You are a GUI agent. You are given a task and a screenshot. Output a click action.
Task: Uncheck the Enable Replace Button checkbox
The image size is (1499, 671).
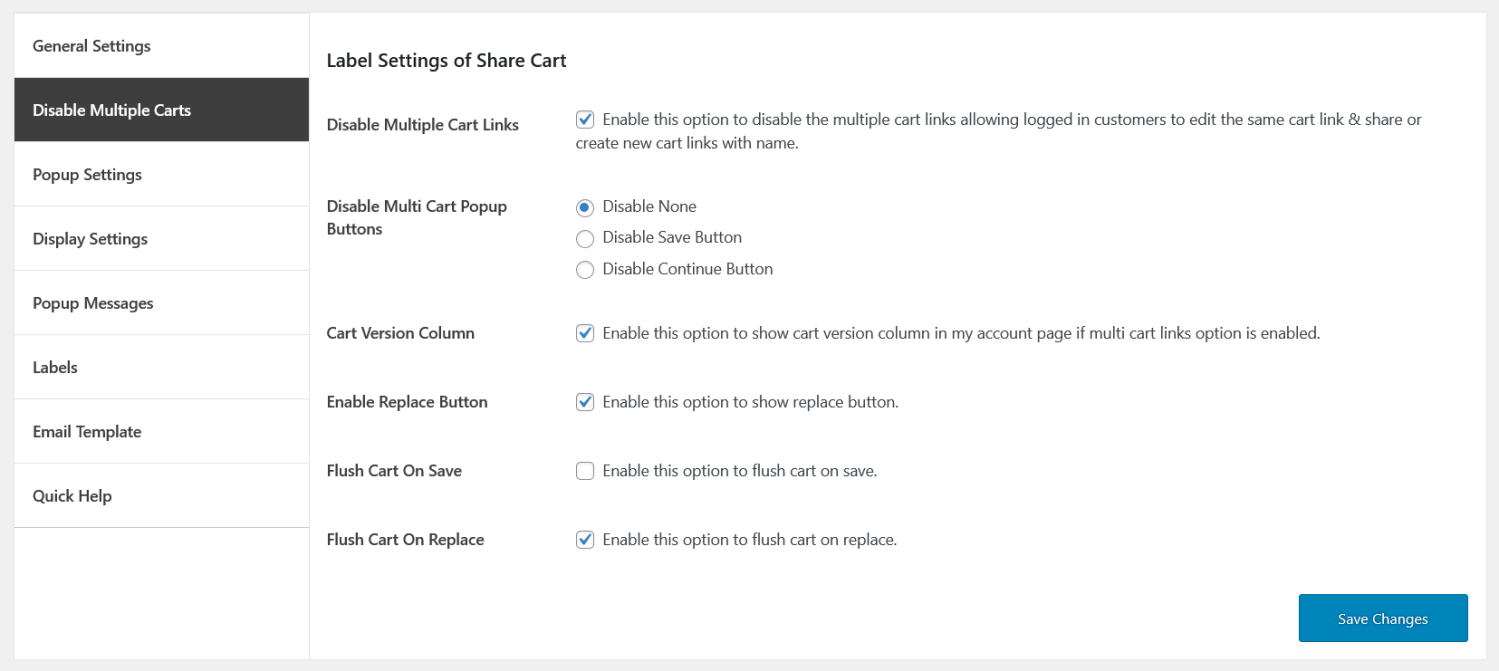(585, 402)
